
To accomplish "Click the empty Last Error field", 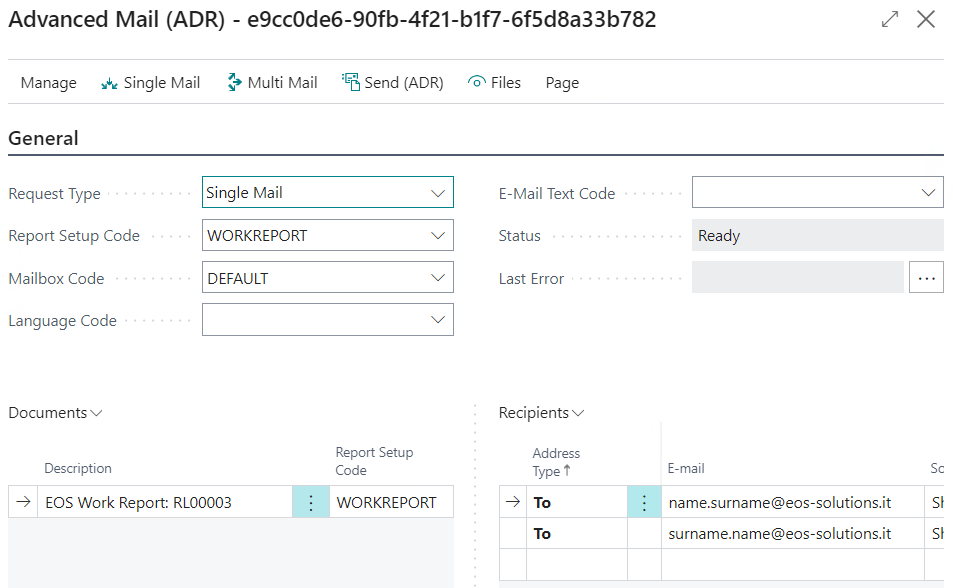I will point(797,278).
